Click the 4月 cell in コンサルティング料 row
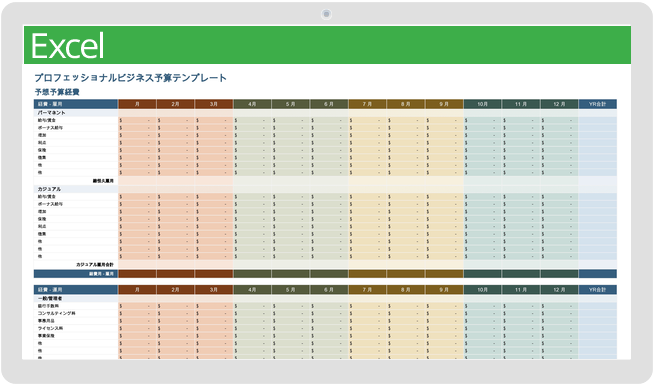 [x=252, y=313]
